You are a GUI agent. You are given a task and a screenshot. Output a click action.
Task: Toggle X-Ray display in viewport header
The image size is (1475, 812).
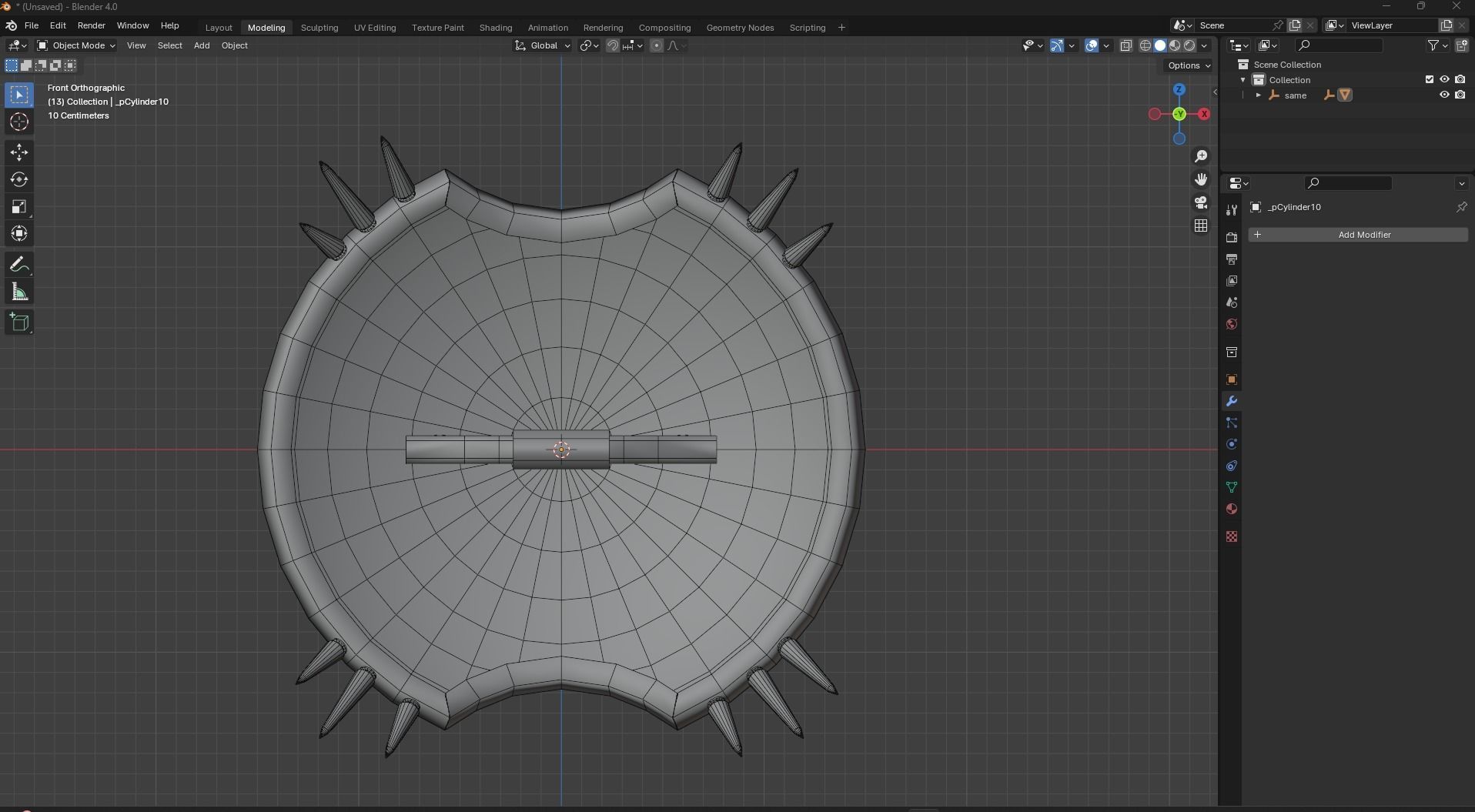[1125, 45]
